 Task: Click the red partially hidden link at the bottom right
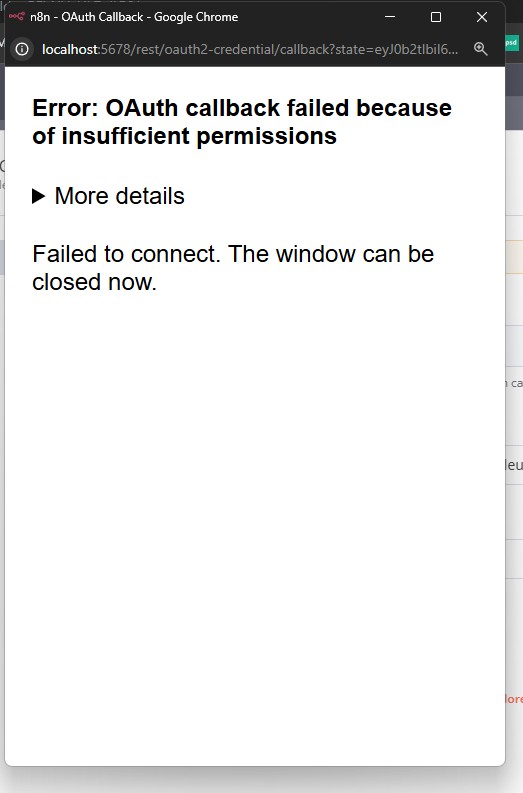[x=514, y=699]
